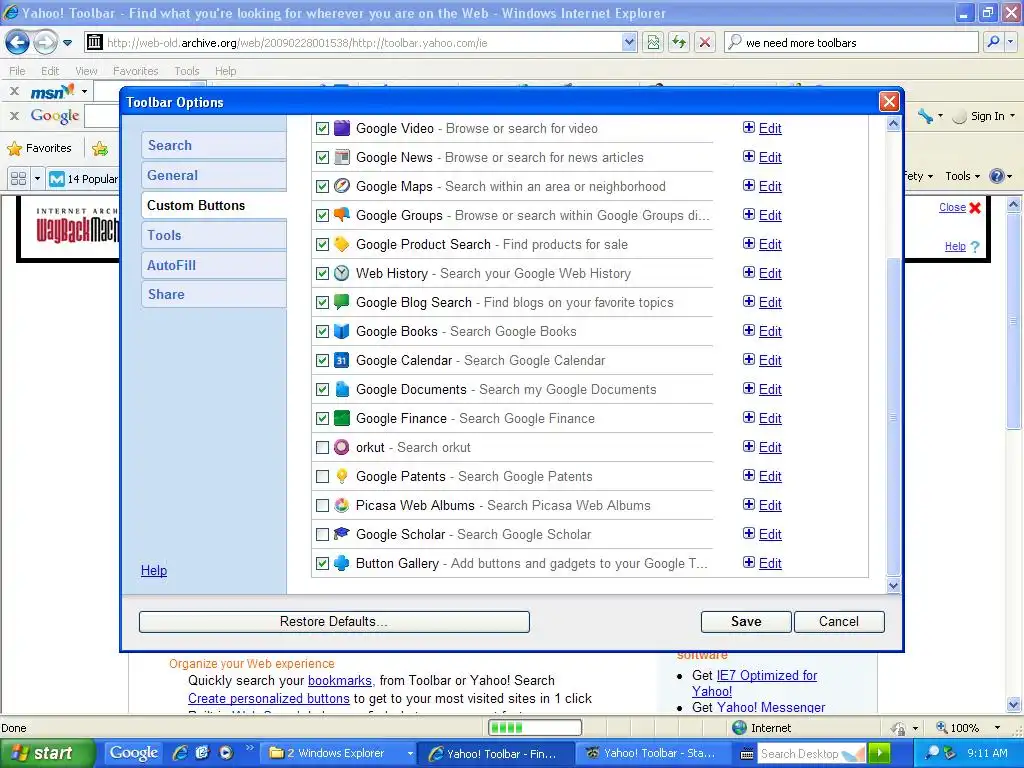This screenshot has height=768, width=1024.
Task: Expand the plus icon for Google Books
Action: pyautogui.click(x=749, y=330)
